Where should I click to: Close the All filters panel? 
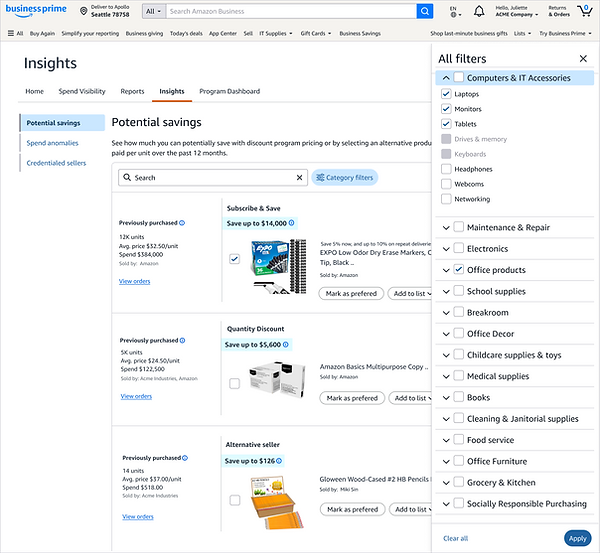click(583, 59)
